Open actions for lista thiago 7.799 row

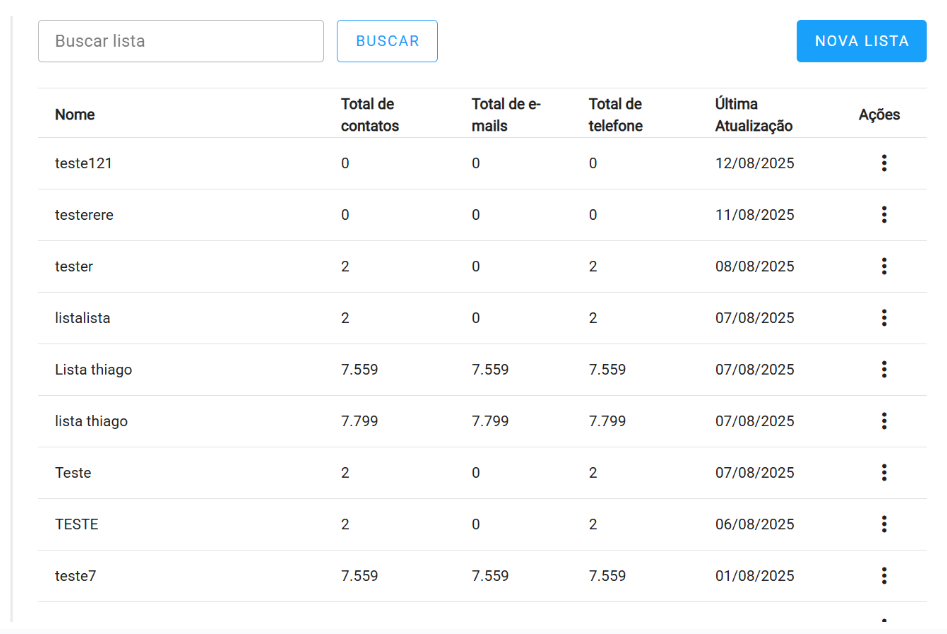884,421
